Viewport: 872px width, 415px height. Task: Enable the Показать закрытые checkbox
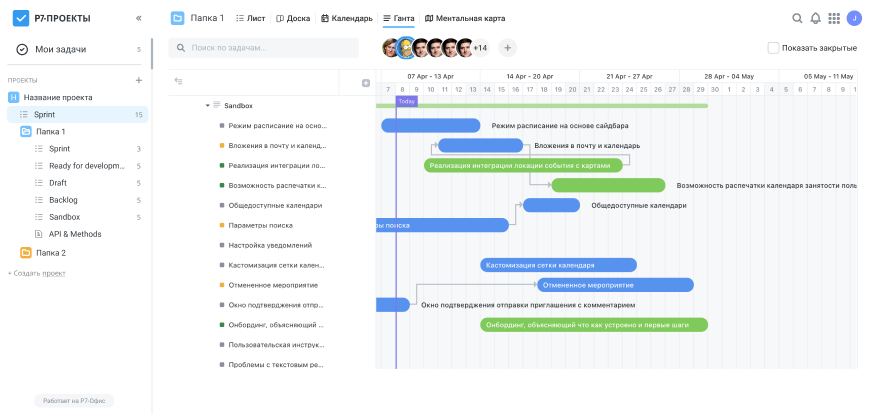click(773, 48)
